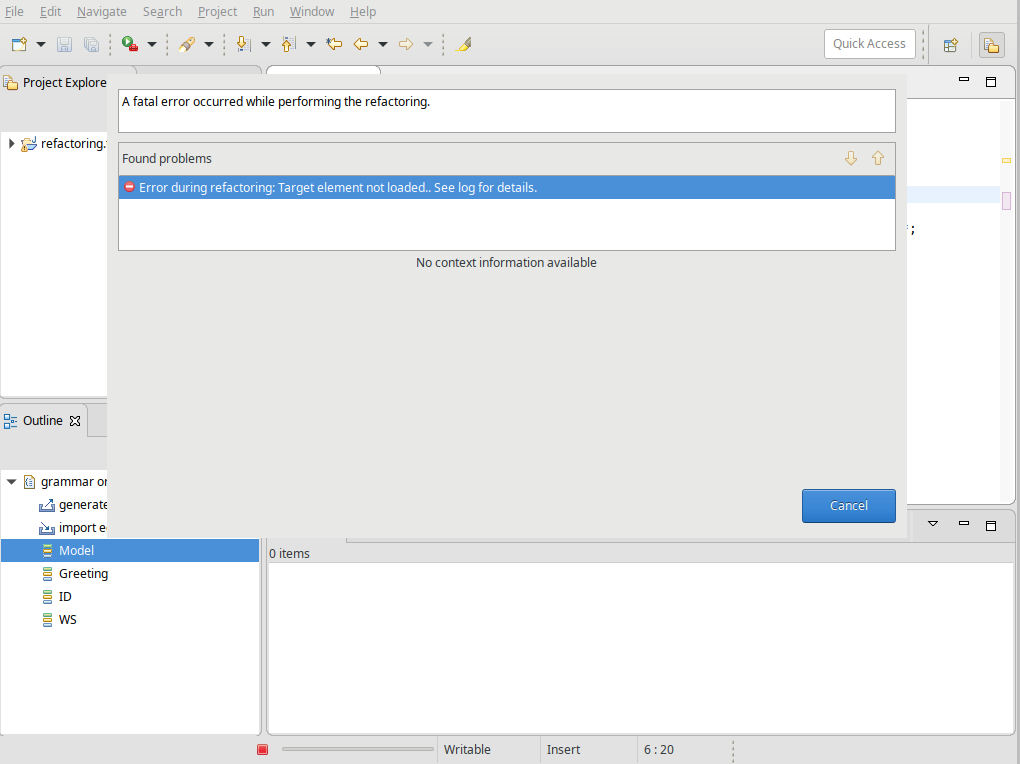
Task: Go to Previous Annotation icon
Action: [x=288, y=44]
